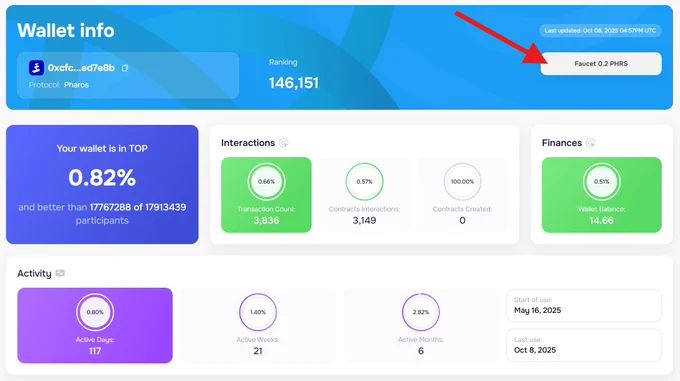
Task: Click the Activity section heading
Action: (x=34, y=274)
